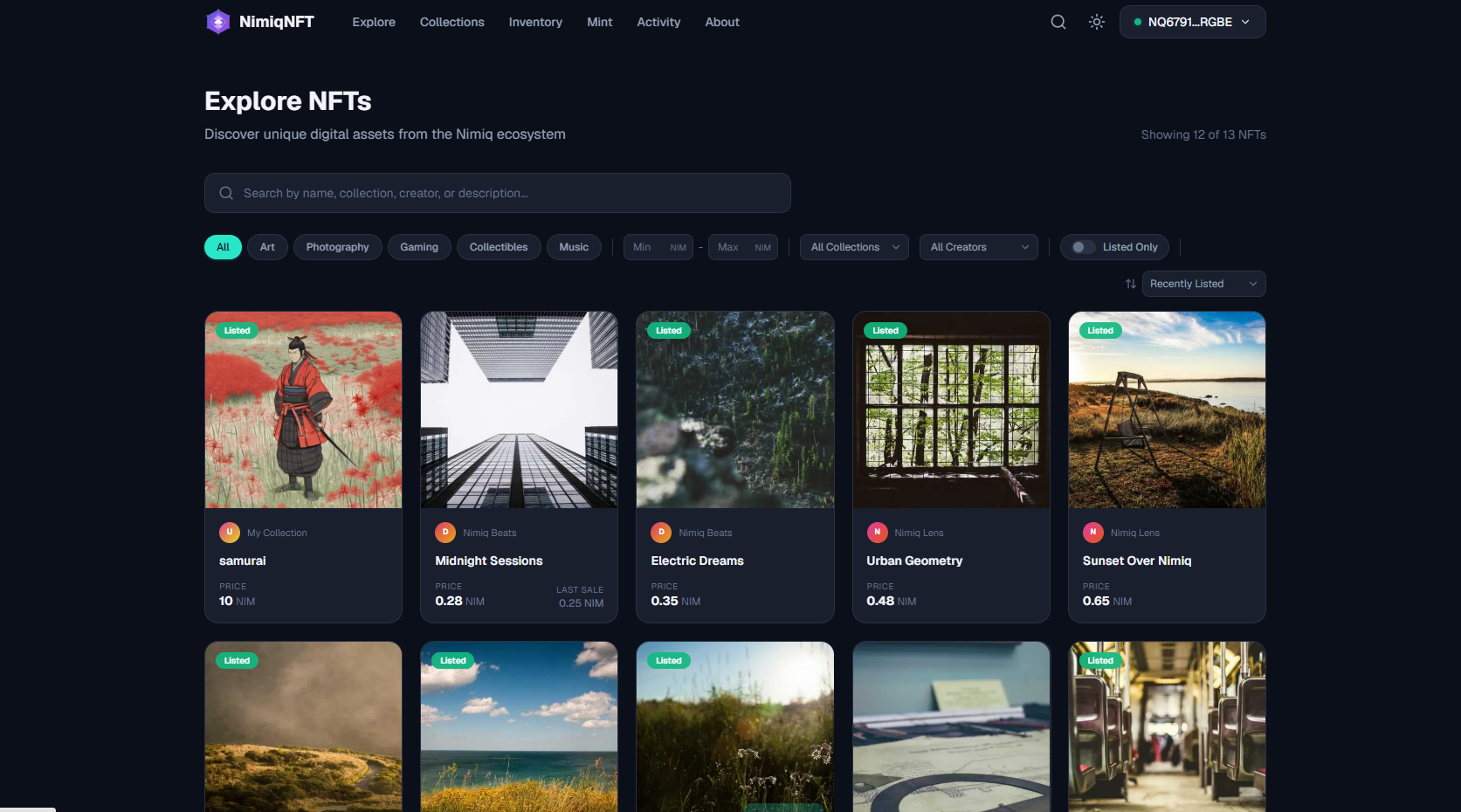The width and height of the screenshot is (1461, 812).
Task: Open the Electric Dreams NFT title
Action: (697, 561)
